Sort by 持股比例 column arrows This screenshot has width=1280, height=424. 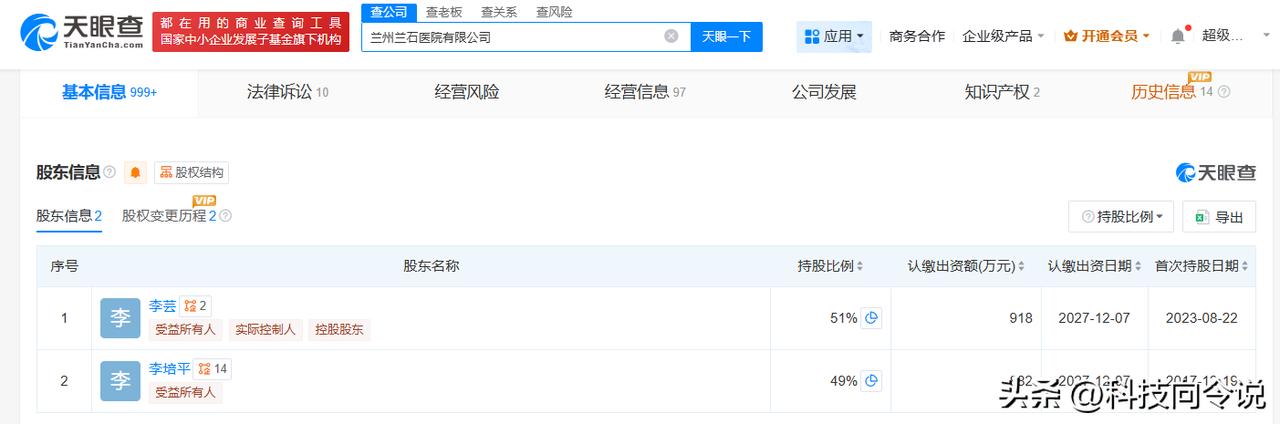pyautogui.click(x=860, y=266)
